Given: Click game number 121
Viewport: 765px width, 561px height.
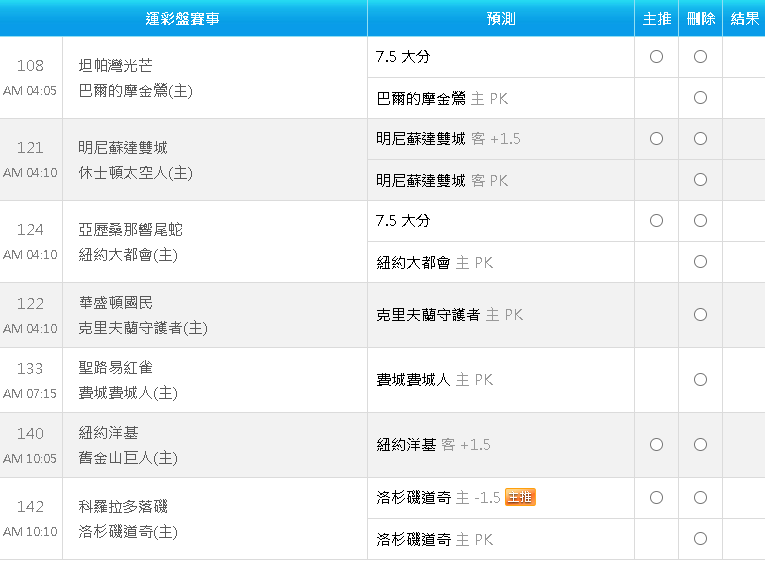Looking at the screenshot, I should [x=30, y=147].
